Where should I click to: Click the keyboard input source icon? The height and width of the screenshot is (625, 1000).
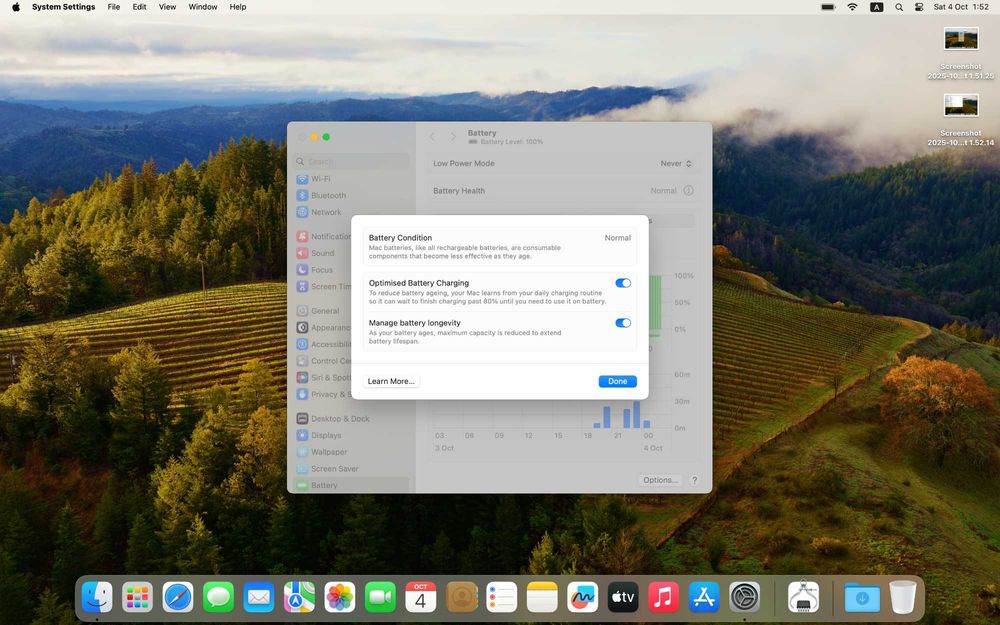click(876, 7)
